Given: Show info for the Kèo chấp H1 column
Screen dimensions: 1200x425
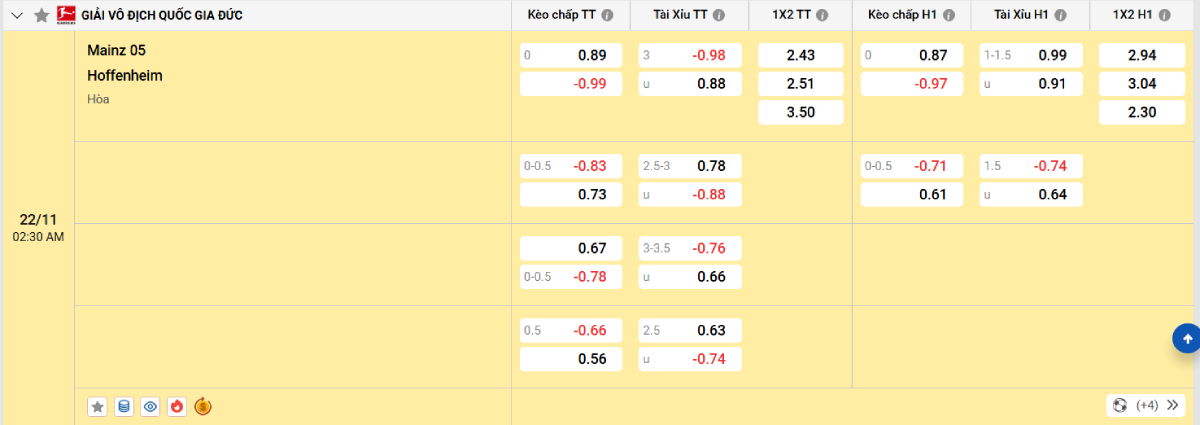Looking at the screenshot, I should [x=949, y=16].
